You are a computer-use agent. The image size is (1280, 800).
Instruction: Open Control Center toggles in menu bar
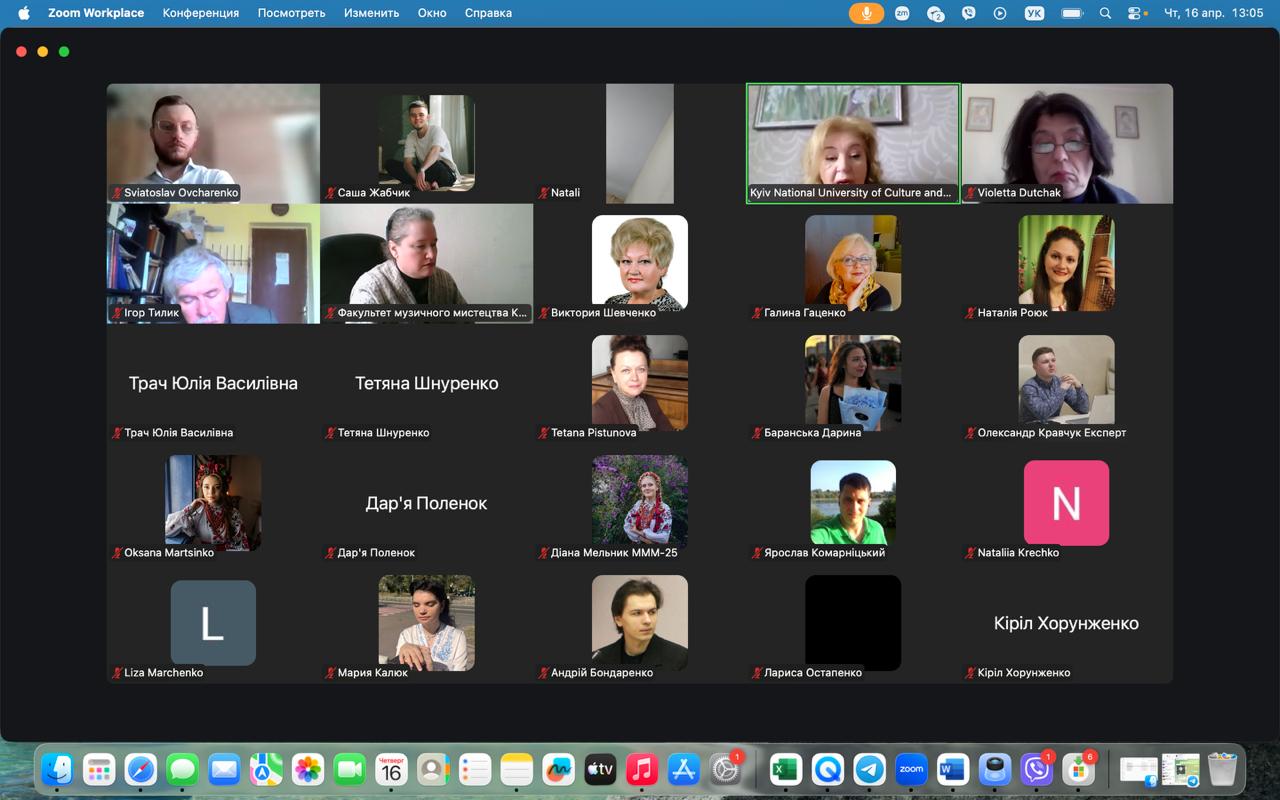click(1136, 13)
